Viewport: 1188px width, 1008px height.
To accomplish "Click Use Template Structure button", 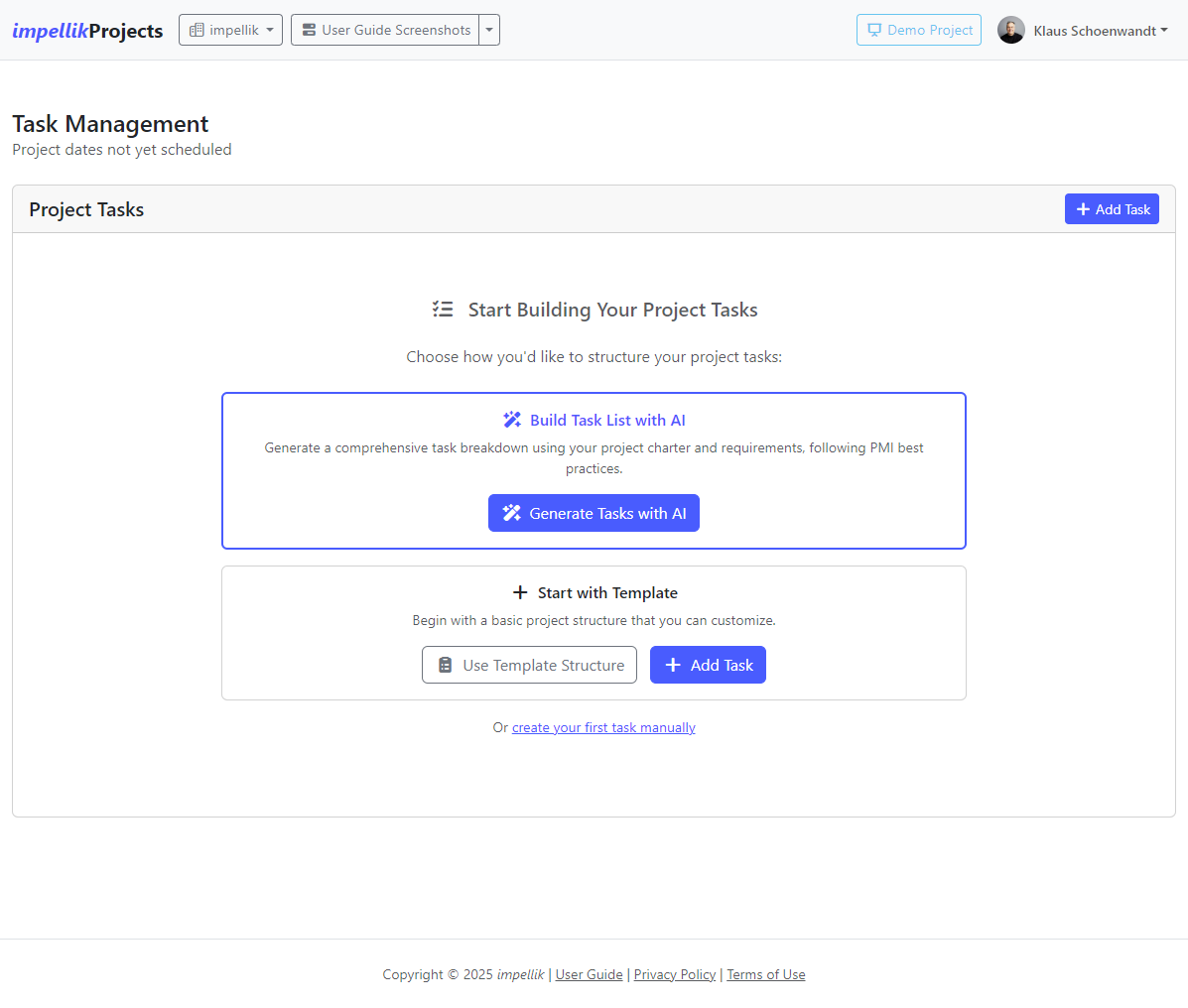I will click(530, 665).
